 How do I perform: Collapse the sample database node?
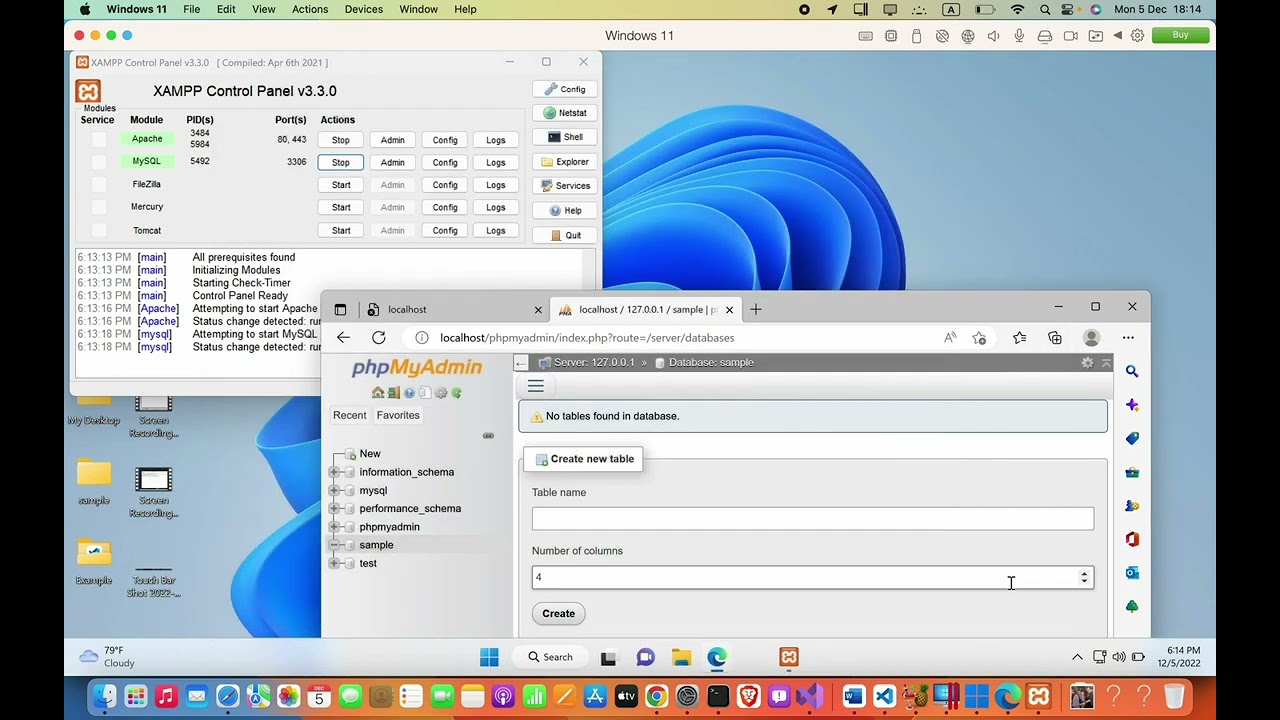[x=334, y=545]
